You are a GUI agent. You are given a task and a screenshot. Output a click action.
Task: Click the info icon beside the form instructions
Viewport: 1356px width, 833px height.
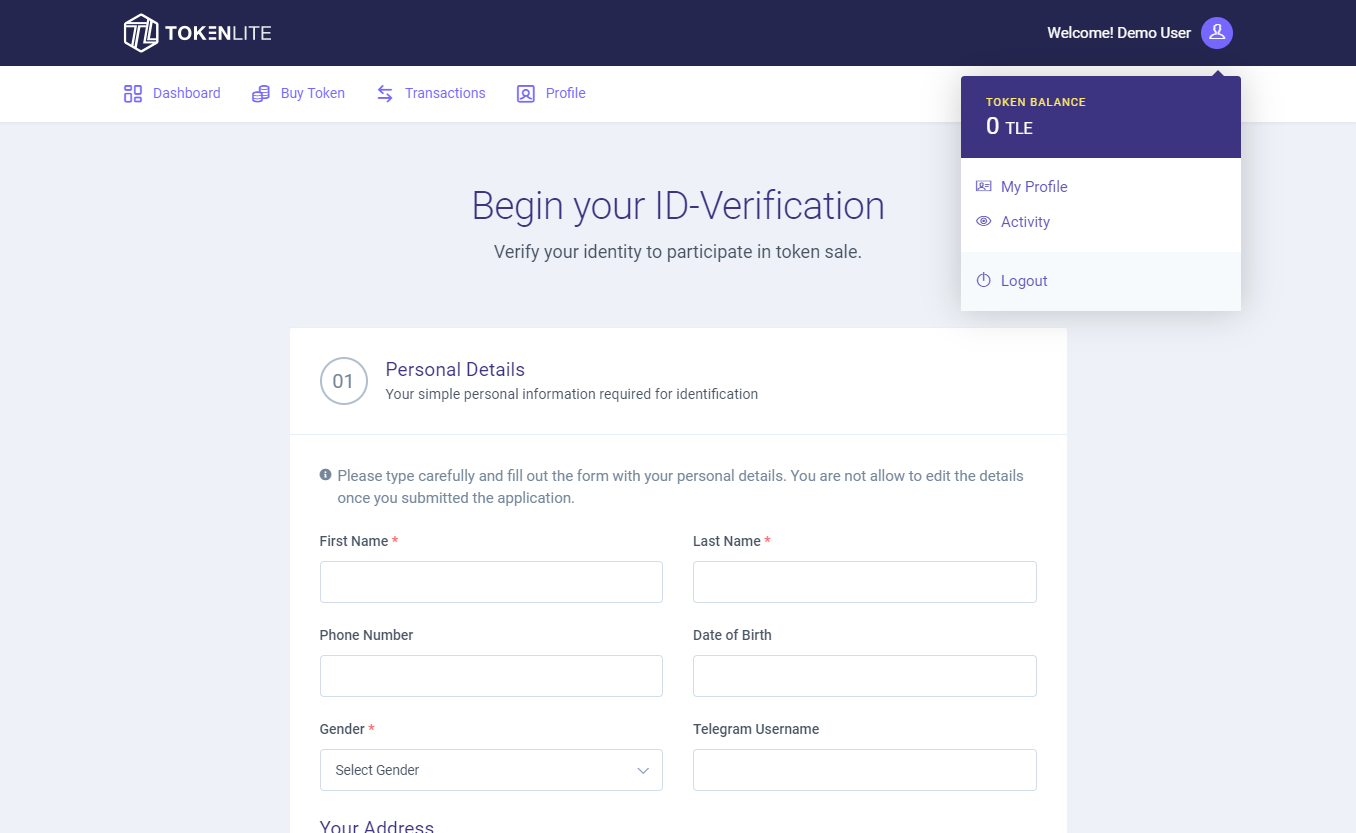click(x=324, y=475)
